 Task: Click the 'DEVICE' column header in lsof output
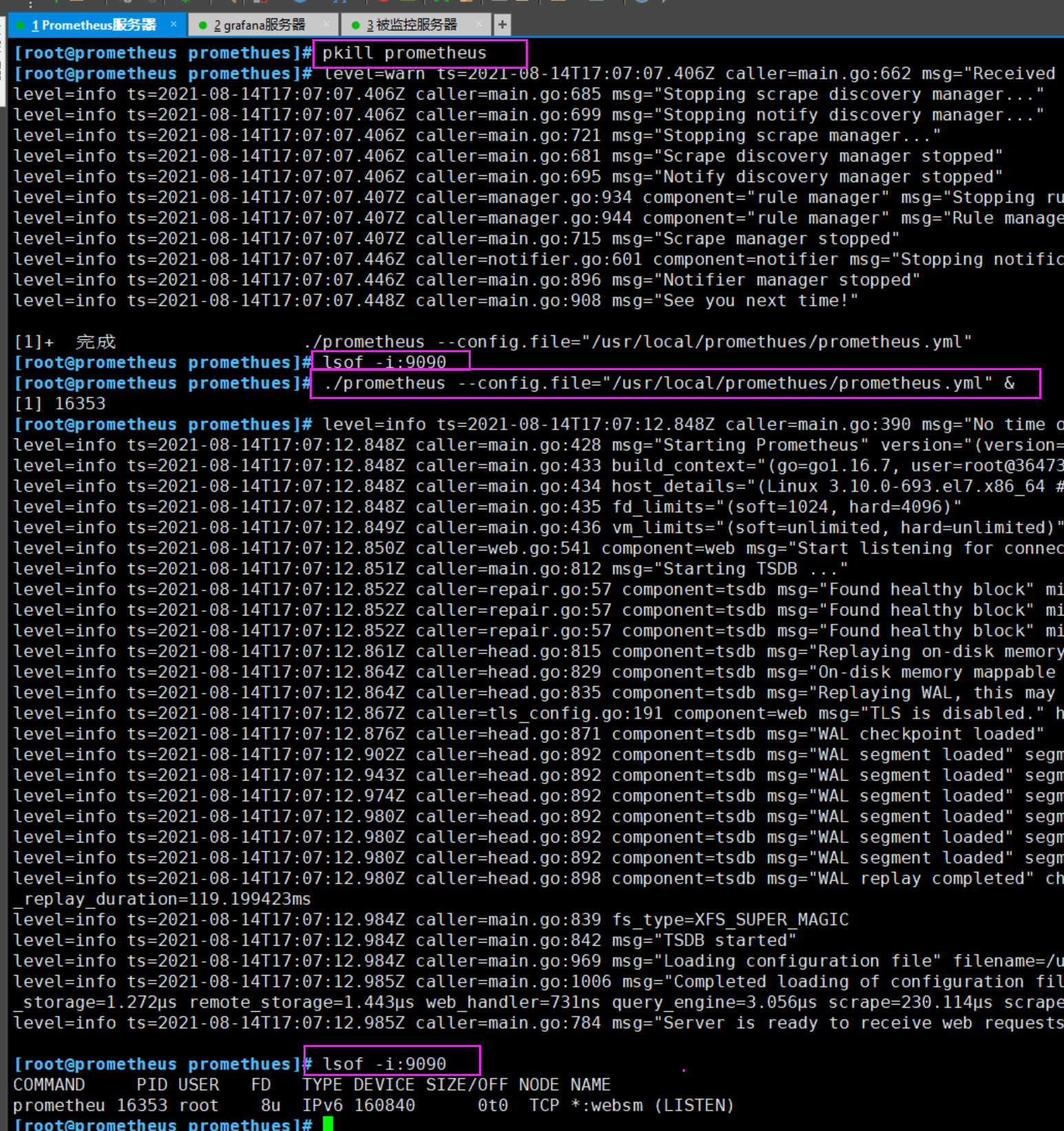(x=384, y=1085)
